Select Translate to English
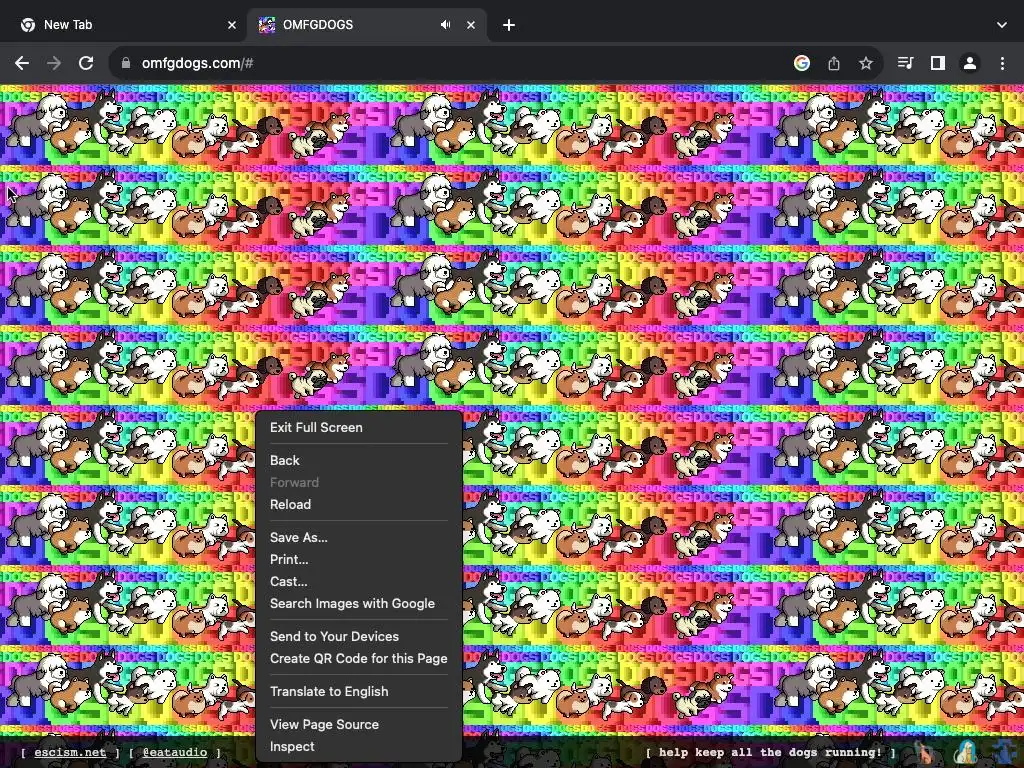This screenshot has width=1024, height=768. pos(359,692)
